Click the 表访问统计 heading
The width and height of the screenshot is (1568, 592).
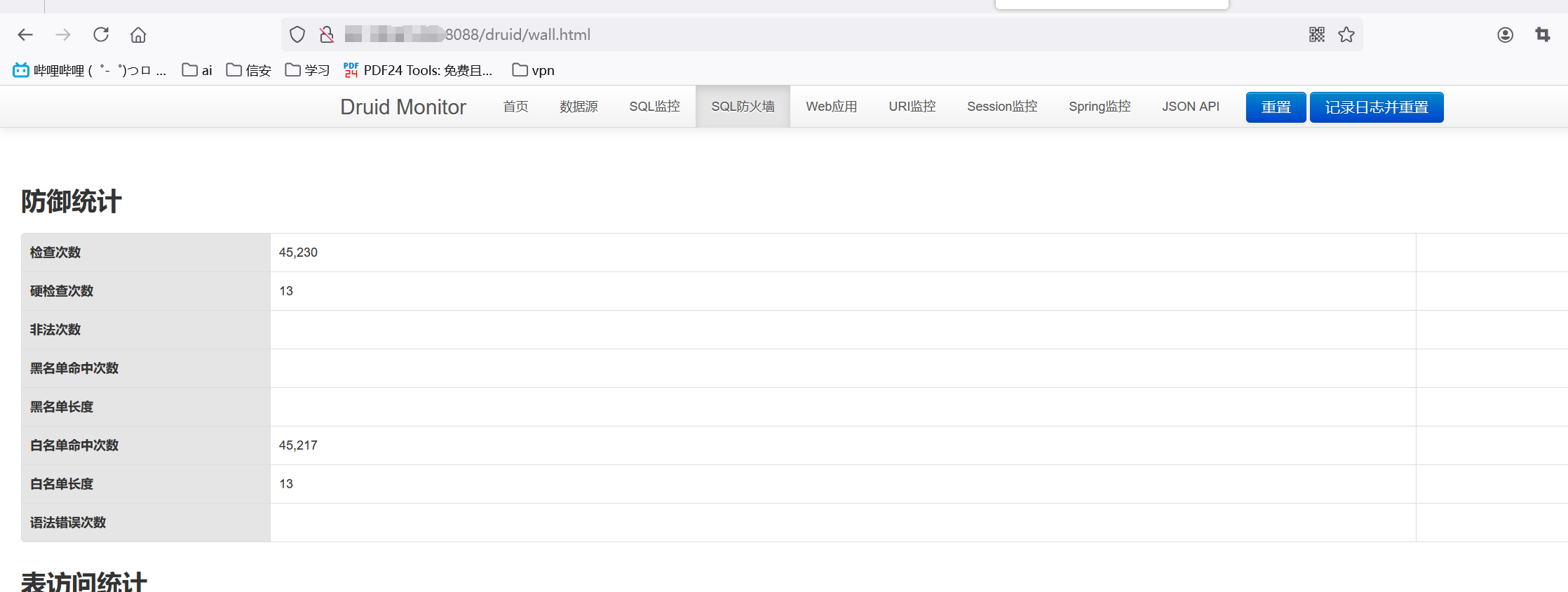(x=84, y=581)
